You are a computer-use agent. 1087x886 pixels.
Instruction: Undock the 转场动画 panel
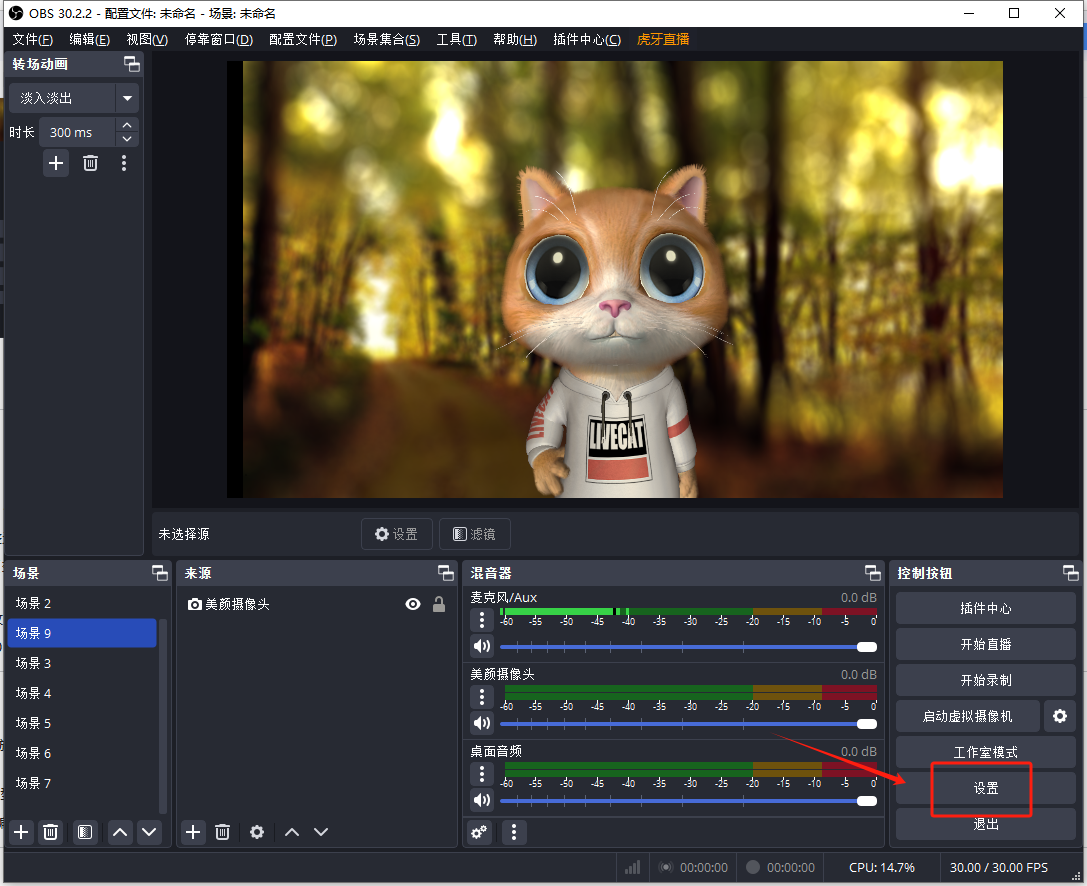click(x=132, y=64)
